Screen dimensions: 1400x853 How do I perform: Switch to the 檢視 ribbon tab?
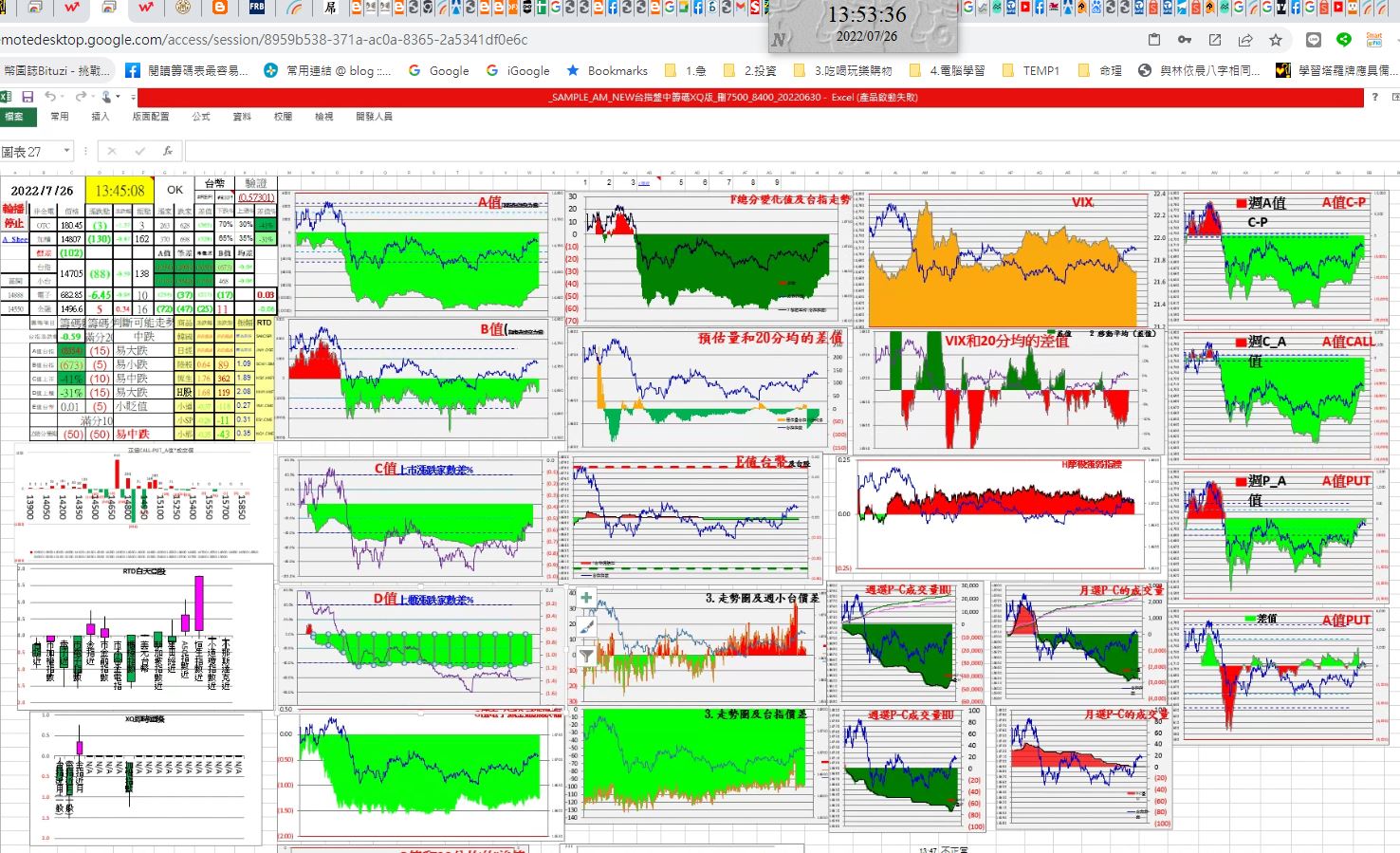(x=323, y=117)
